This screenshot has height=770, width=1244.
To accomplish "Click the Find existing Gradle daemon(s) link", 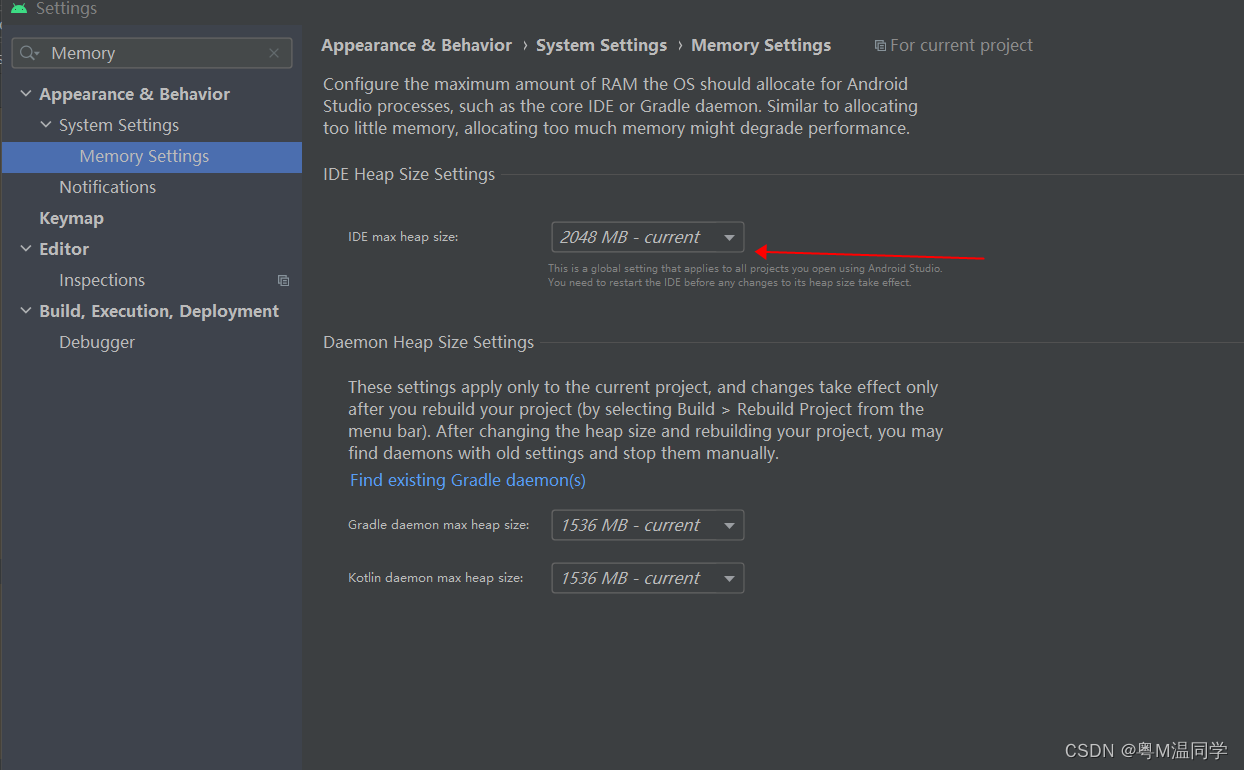I will pyautogui.click(x=467, y=480).
